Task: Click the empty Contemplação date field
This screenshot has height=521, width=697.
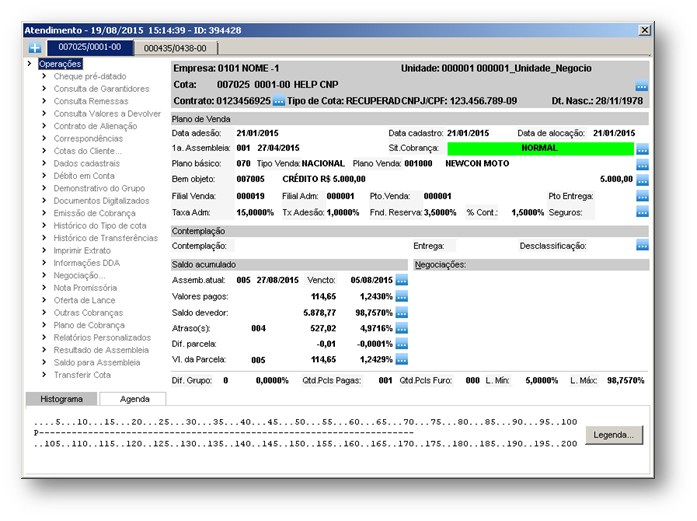Action: tap(321, 246)
